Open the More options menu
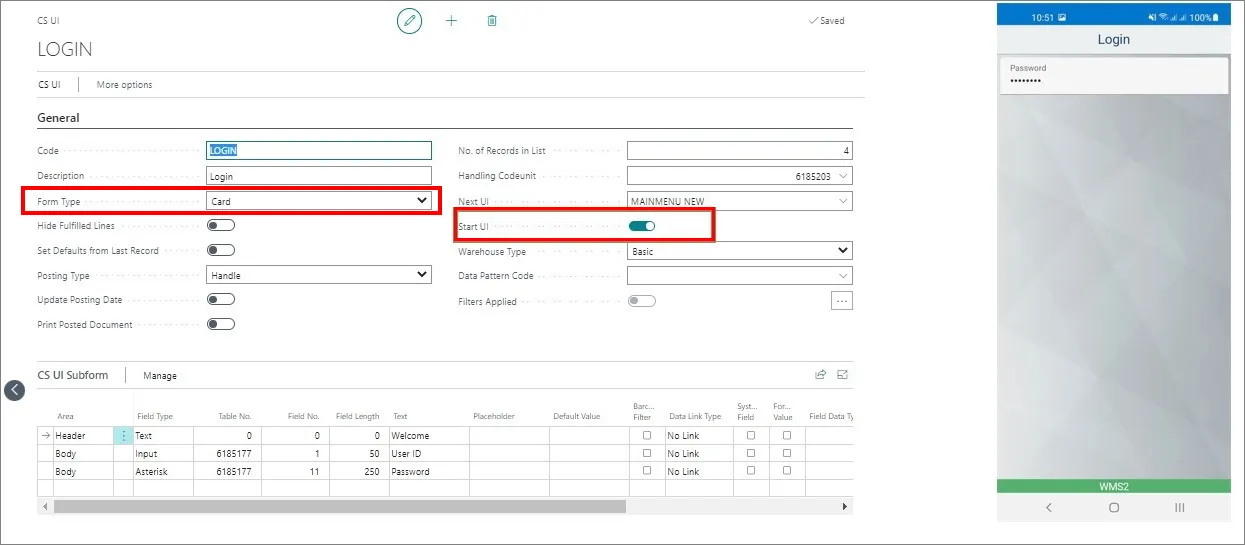 125,85
